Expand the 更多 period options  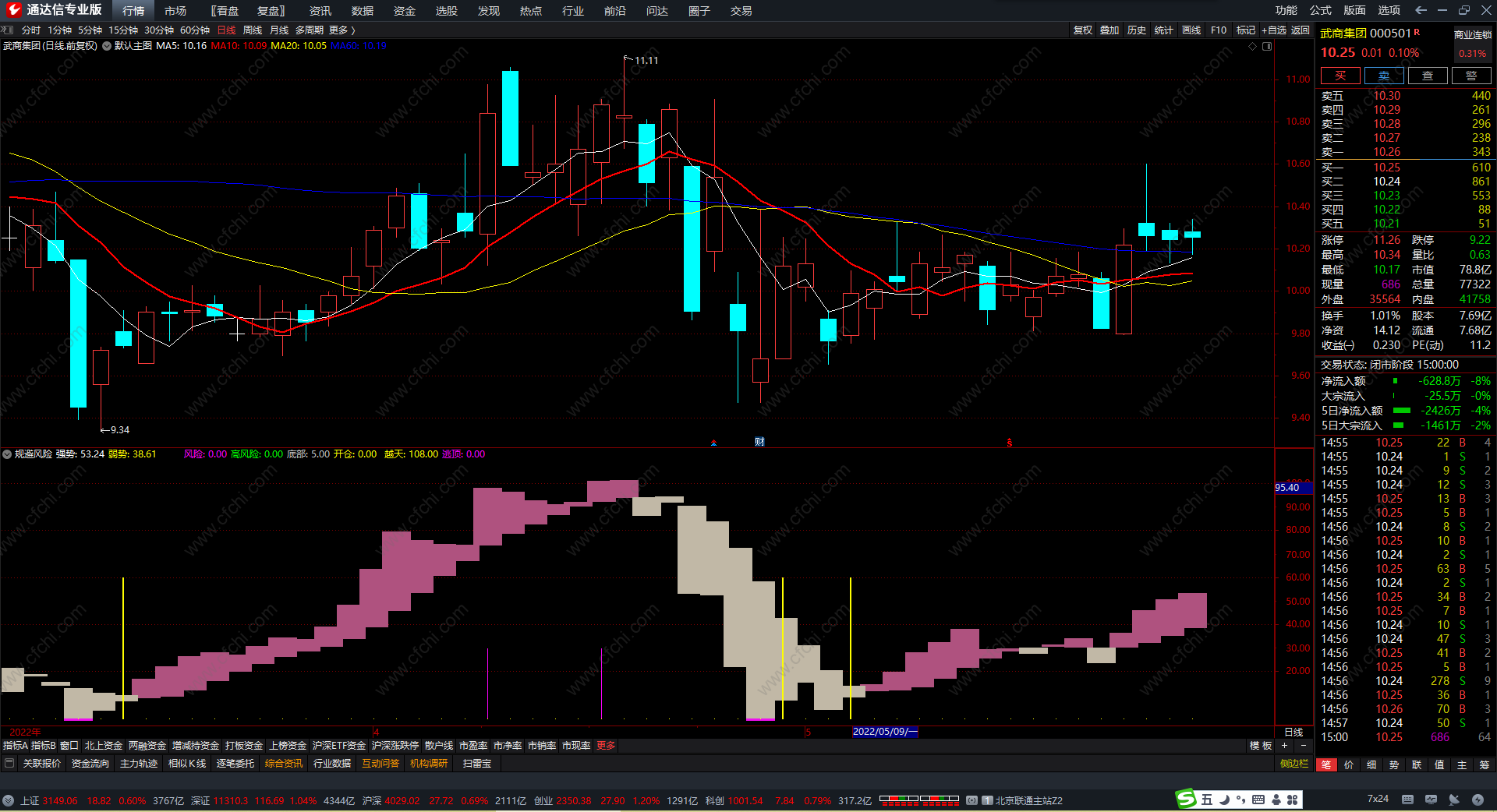(342, 30)
